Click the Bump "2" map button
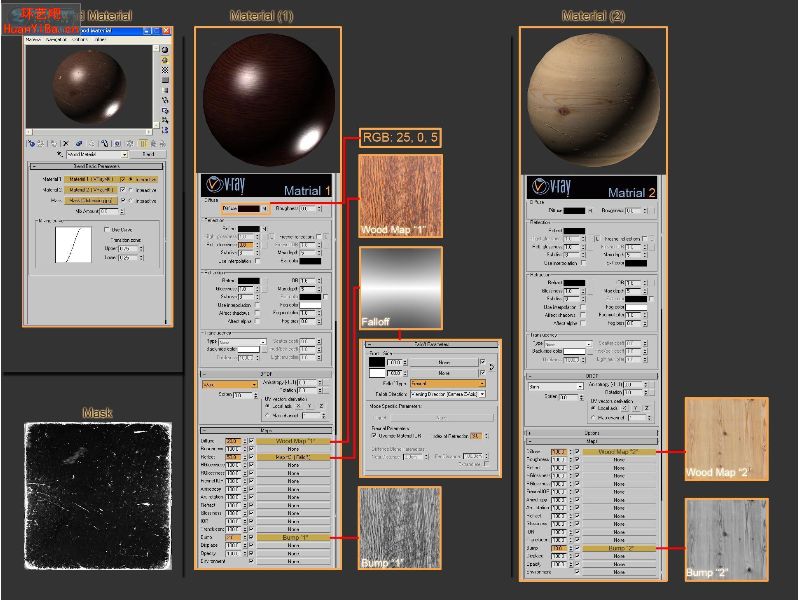 point(619,548)
